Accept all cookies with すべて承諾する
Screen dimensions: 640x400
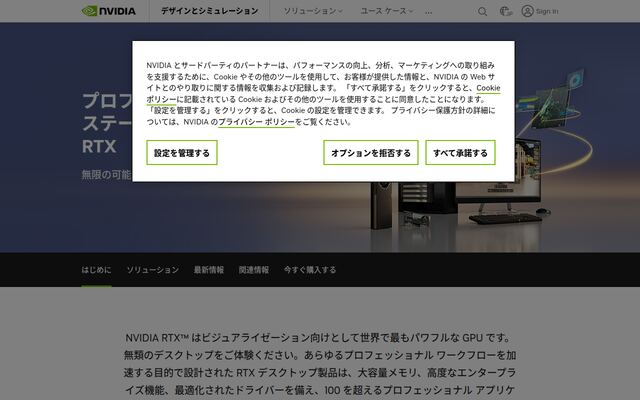pyautogui.click(x=460, y=153)
